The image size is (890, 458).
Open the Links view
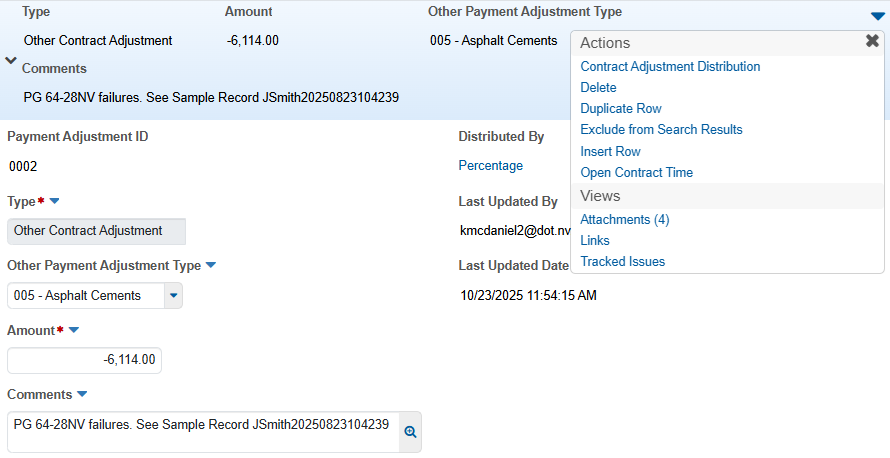595,241
